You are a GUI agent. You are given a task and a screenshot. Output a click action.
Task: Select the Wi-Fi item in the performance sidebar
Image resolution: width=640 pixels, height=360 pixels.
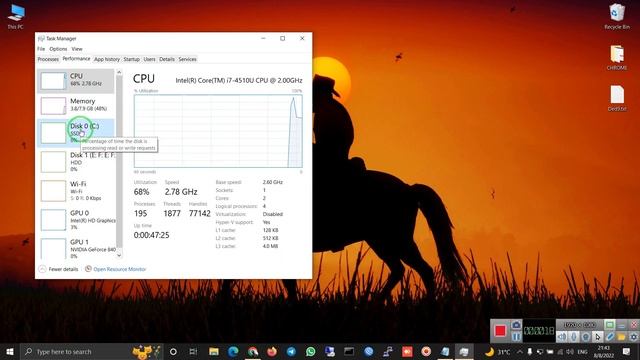(x=76, y=191)
